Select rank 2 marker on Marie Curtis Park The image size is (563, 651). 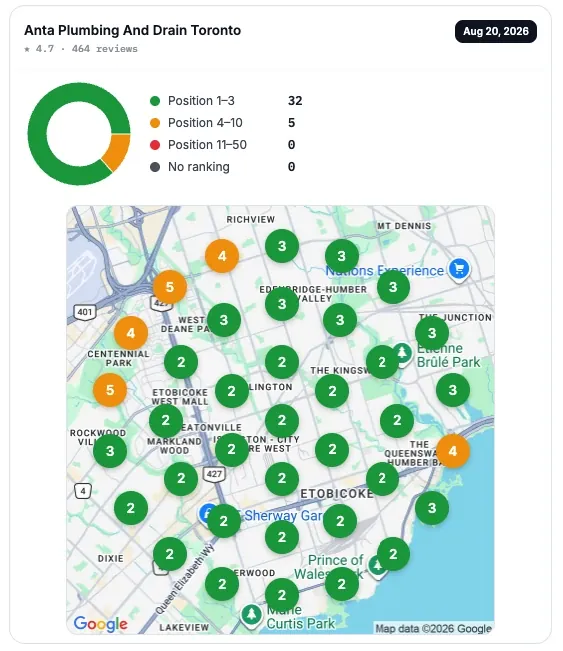pos(282,595)
